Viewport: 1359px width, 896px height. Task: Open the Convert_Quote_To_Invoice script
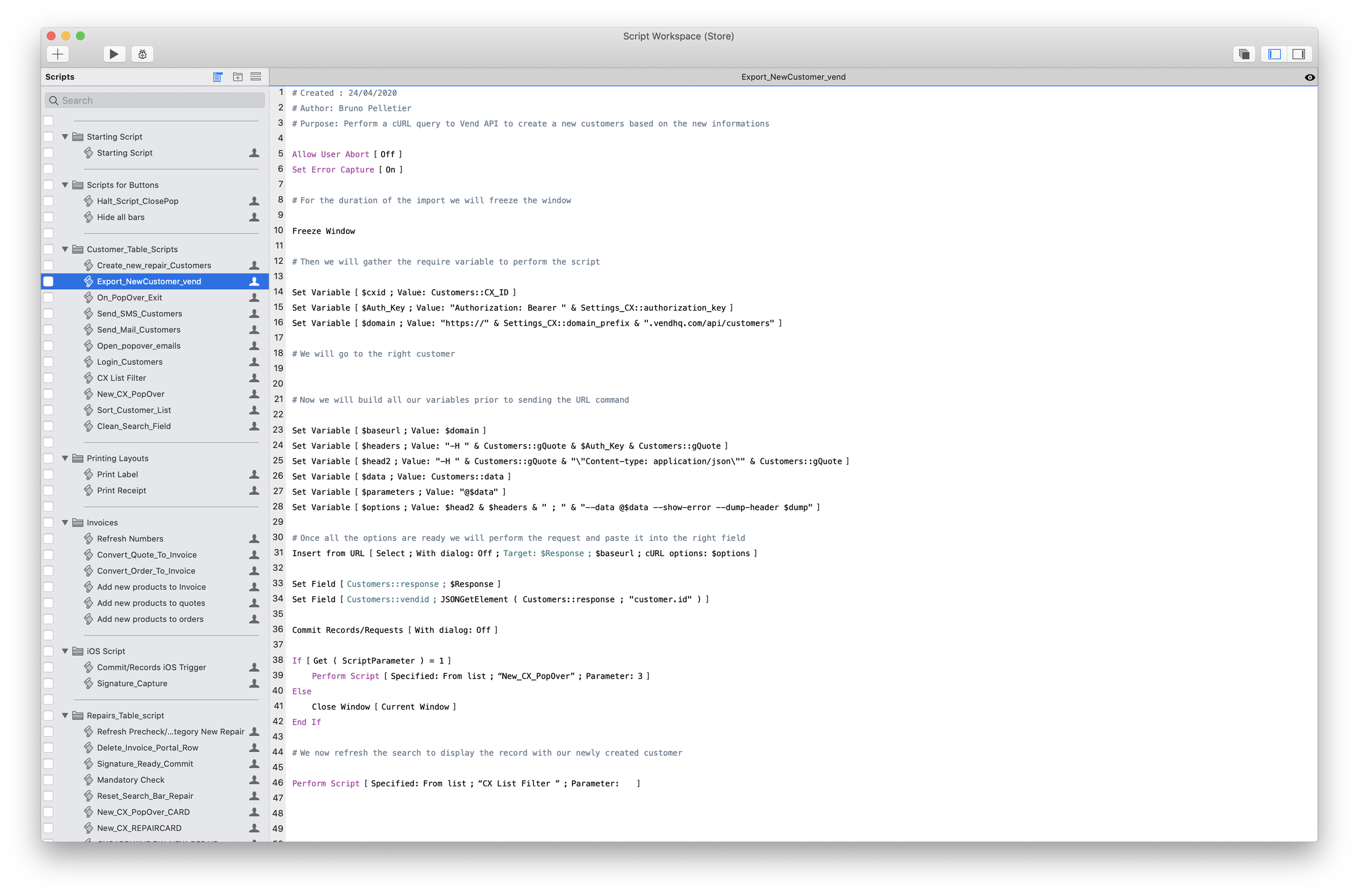(147, 555)
